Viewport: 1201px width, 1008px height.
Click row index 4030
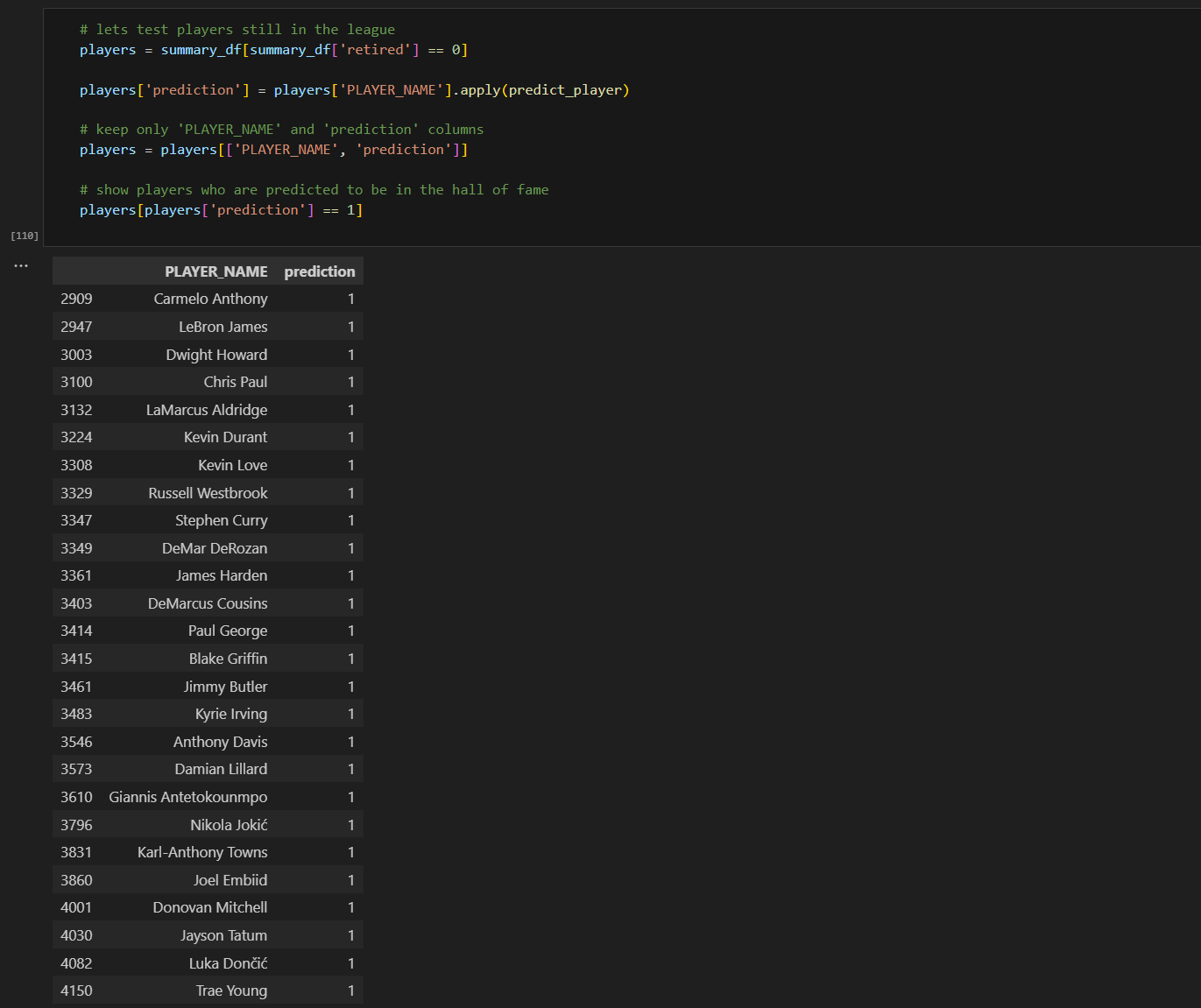(76, 935)
